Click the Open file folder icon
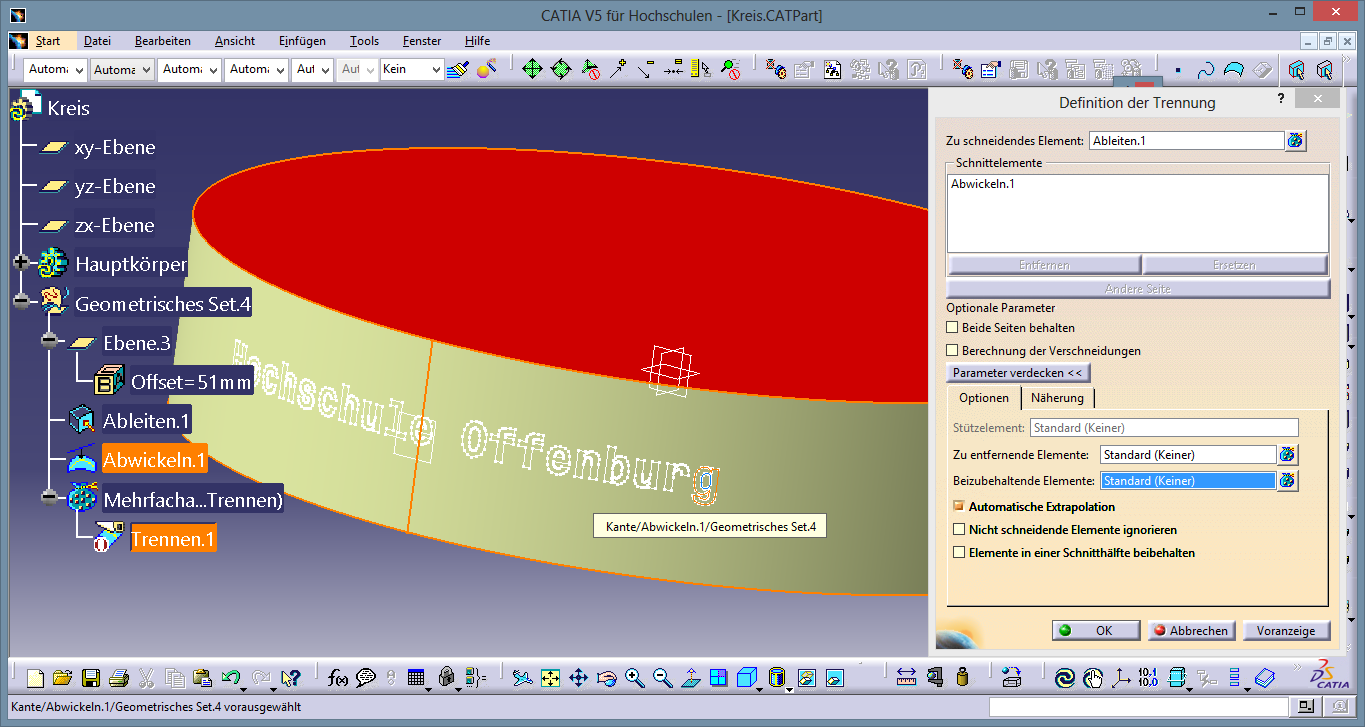The image size is (1365, 727). click(62, 678)
